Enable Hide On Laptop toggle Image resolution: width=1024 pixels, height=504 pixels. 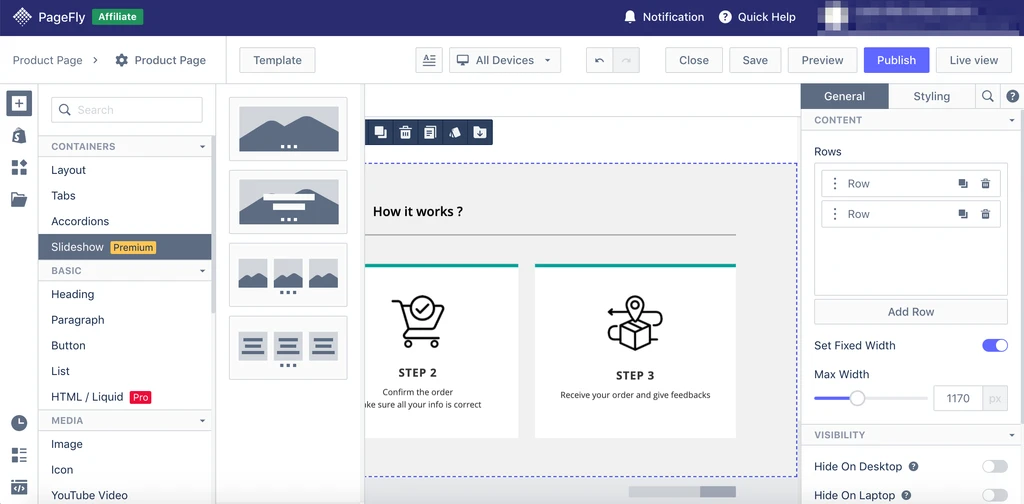point(994,495)
